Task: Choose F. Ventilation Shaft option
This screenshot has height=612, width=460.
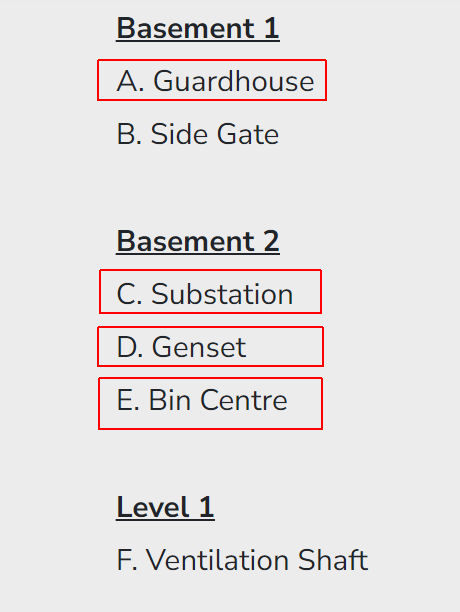Action: click(x=242, y=560)
